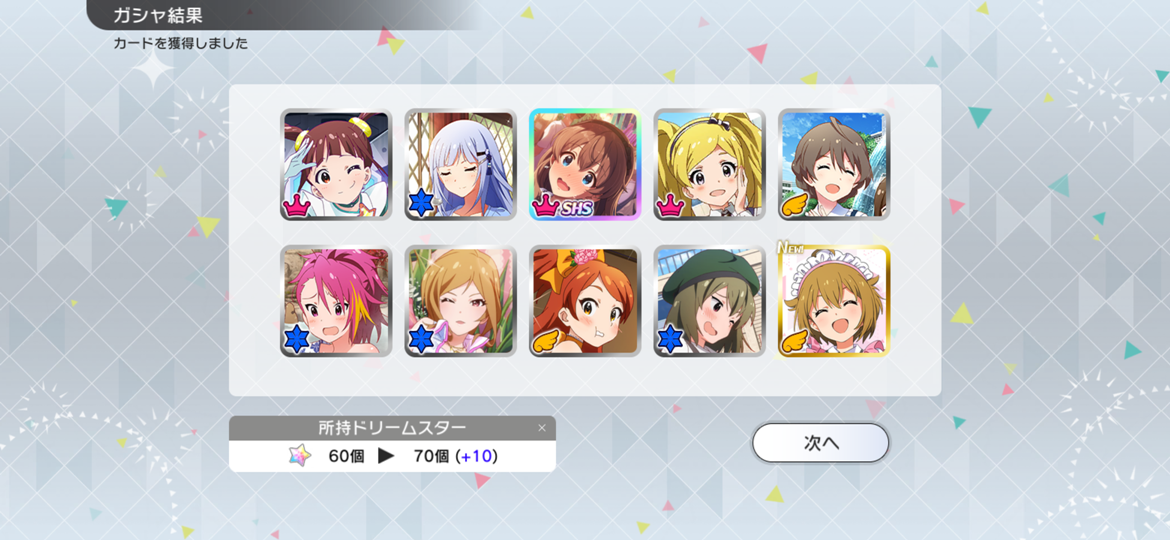Click the pink crown on blonde girl card
Image resolution: width=1170 pixels, height=540 pixels.
[x=672, y=206]
